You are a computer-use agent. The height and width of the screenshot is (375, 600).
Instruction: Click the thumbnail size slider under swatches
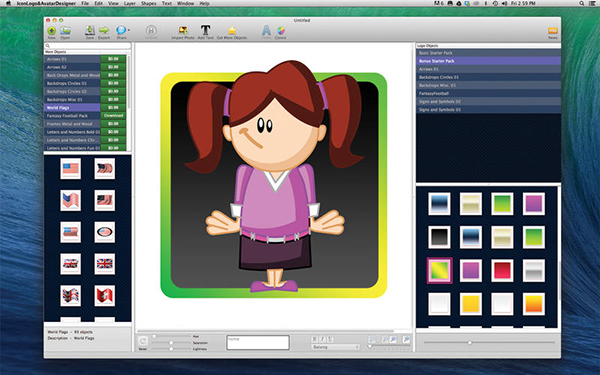pyautogui.click(x=489, y=342)
